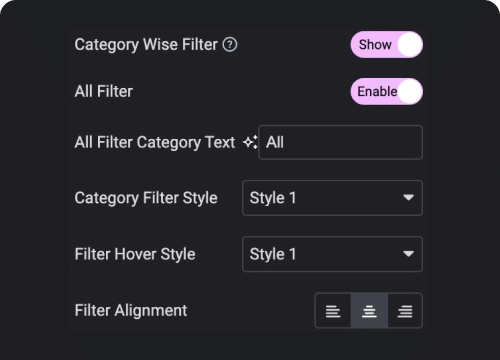Click white knob of the Enable switch

(x=410, y=91)
